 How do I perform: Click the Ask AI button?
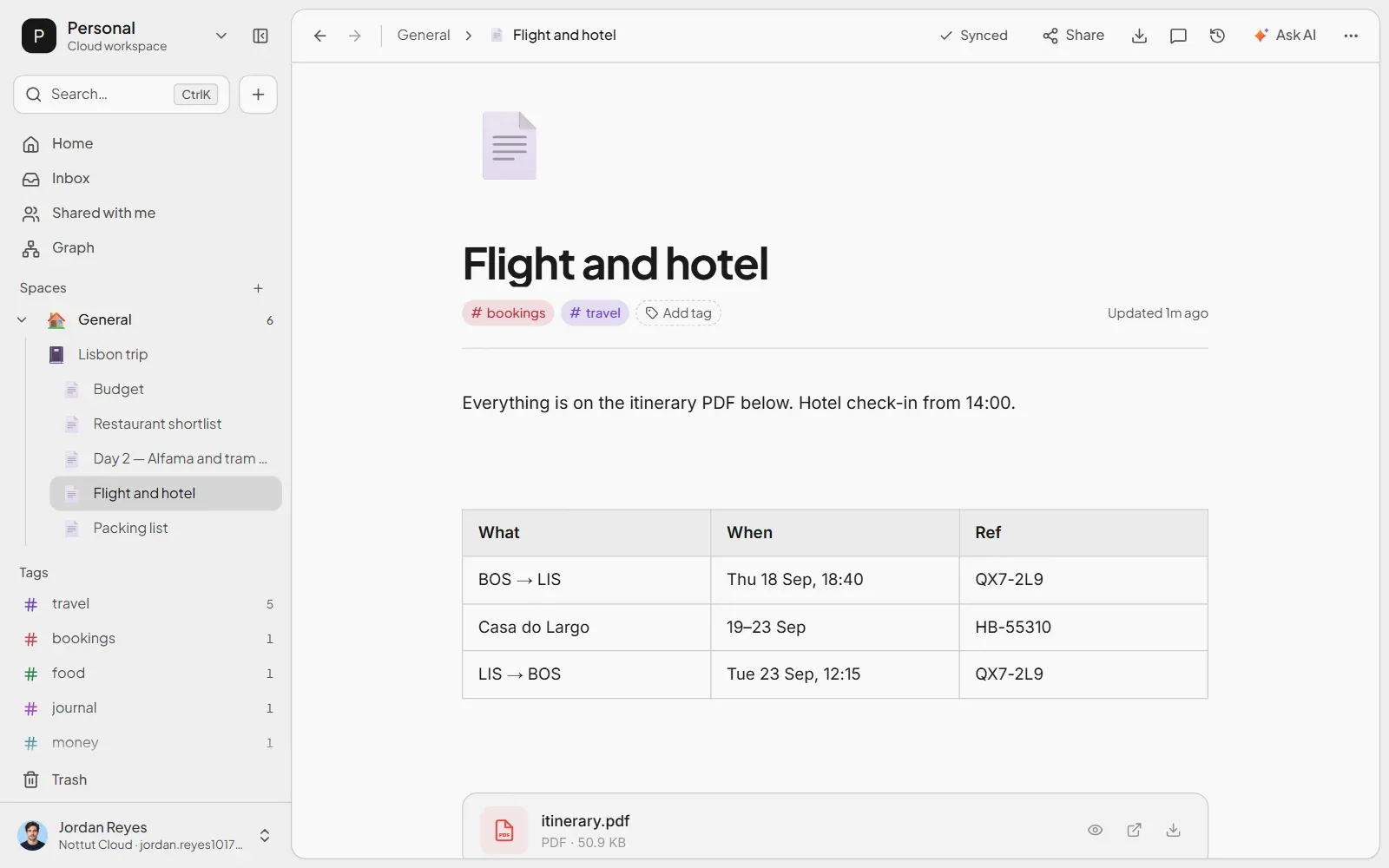coord(1285,36)
